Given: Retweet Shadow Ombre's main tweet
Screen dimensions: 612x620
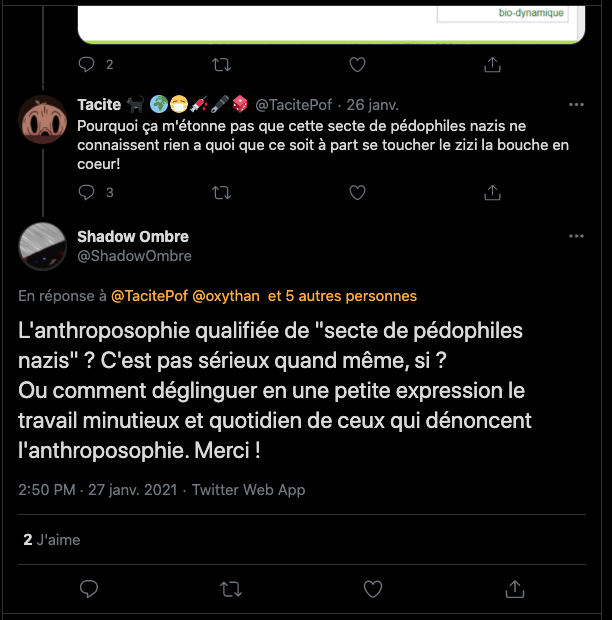Looking at the screenshot, I should 231,587.
